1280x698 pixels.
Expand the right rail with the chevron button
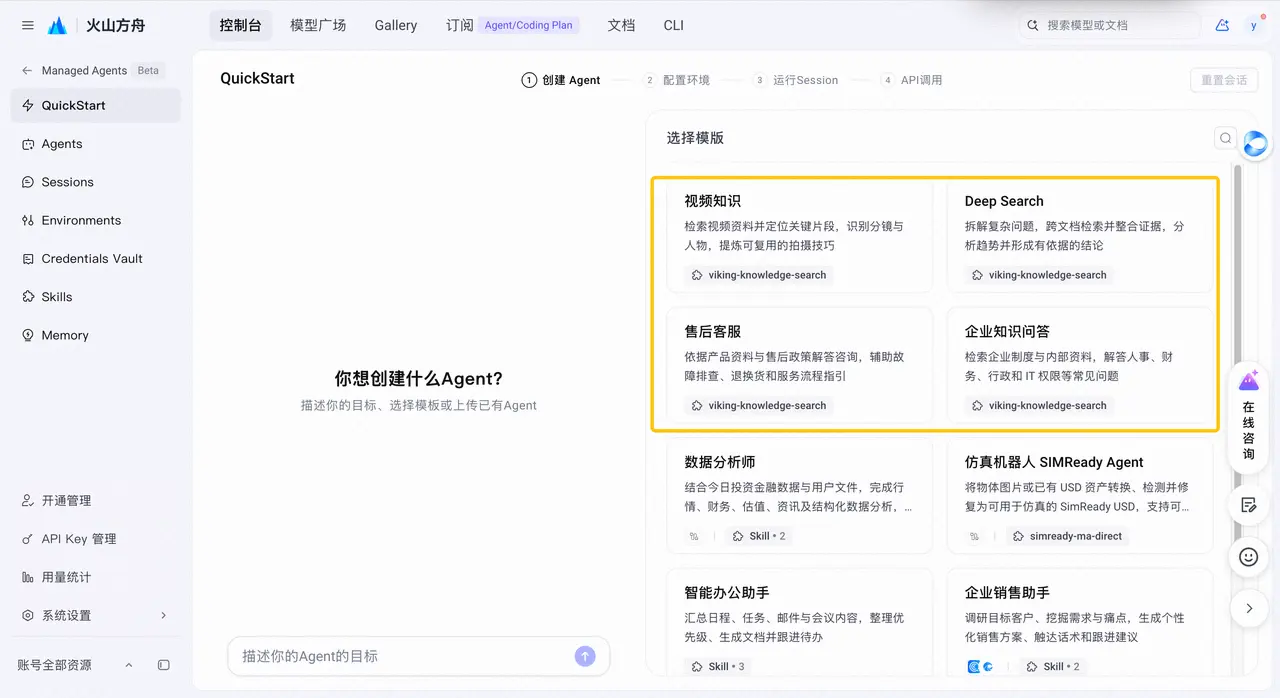(x=1248, y=607)
